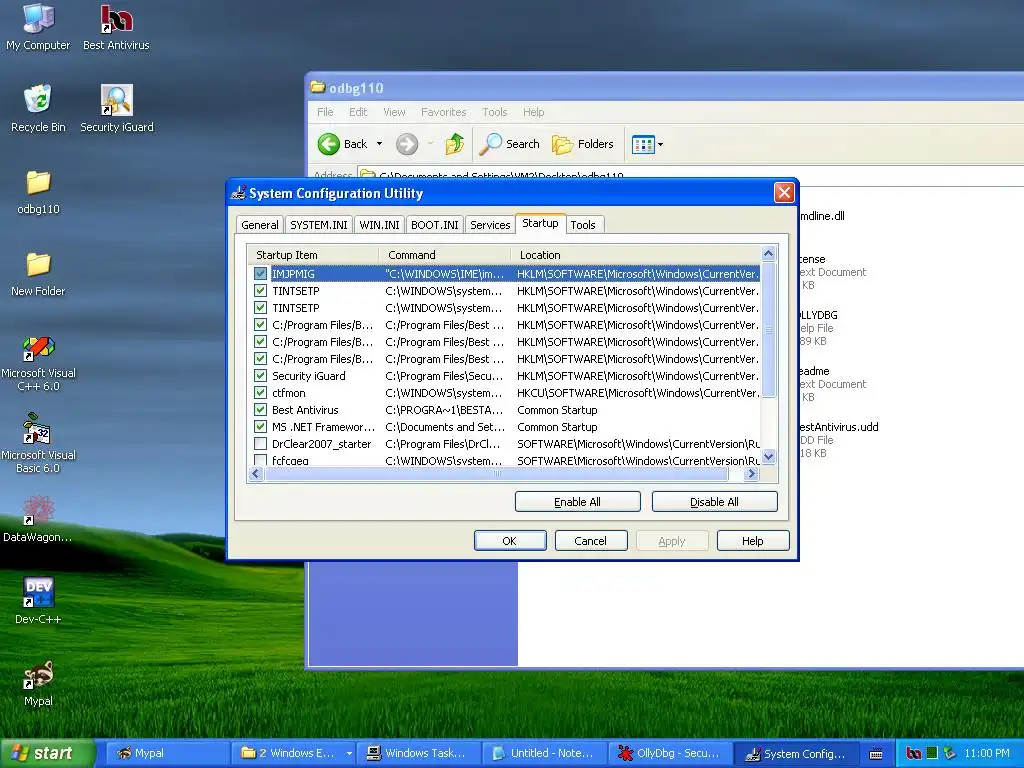Close the System Configuration Utility window
Screen dimensions: 1024x768
click(784, 193)
